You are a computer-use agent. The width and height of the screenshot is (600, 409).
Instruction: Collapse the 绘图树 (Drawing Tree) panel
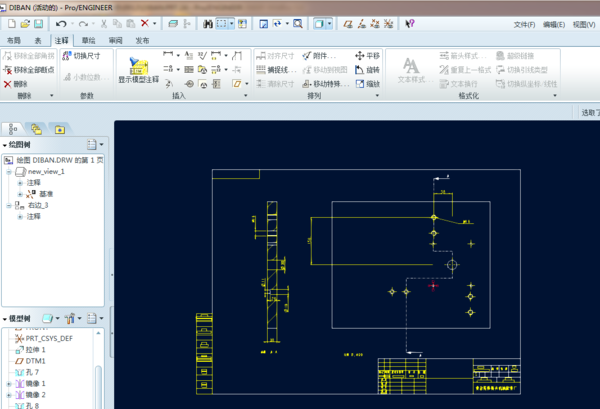click(x=4, y=145)
